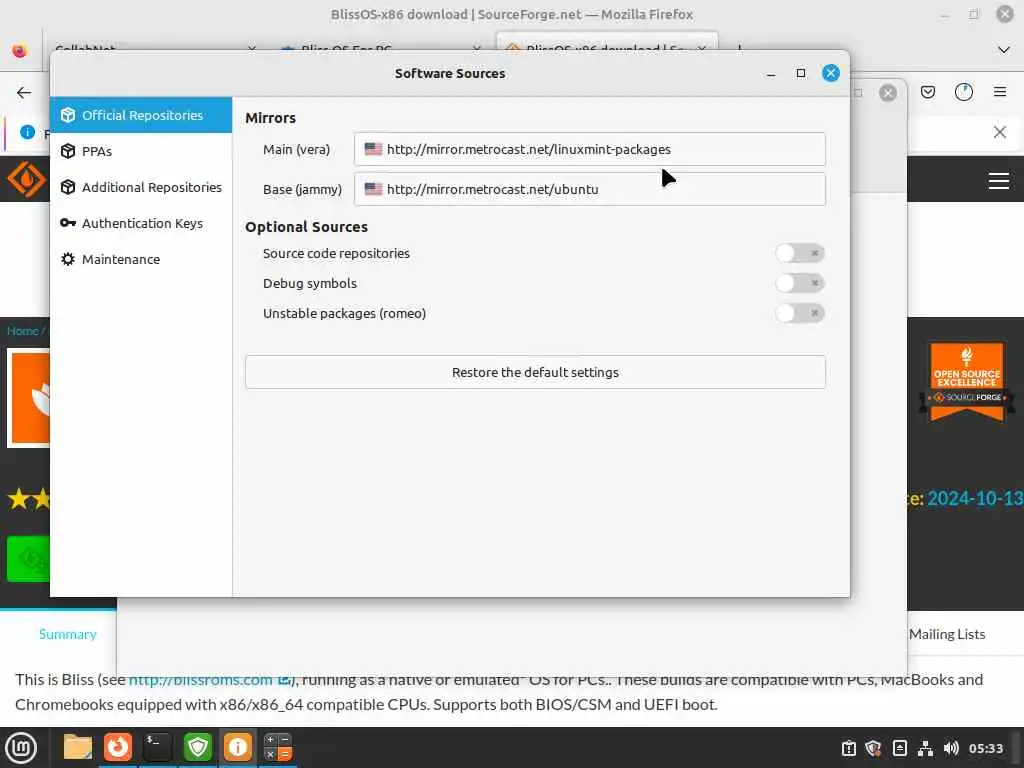Open the Additional Repositories section

tap(140, 187)
